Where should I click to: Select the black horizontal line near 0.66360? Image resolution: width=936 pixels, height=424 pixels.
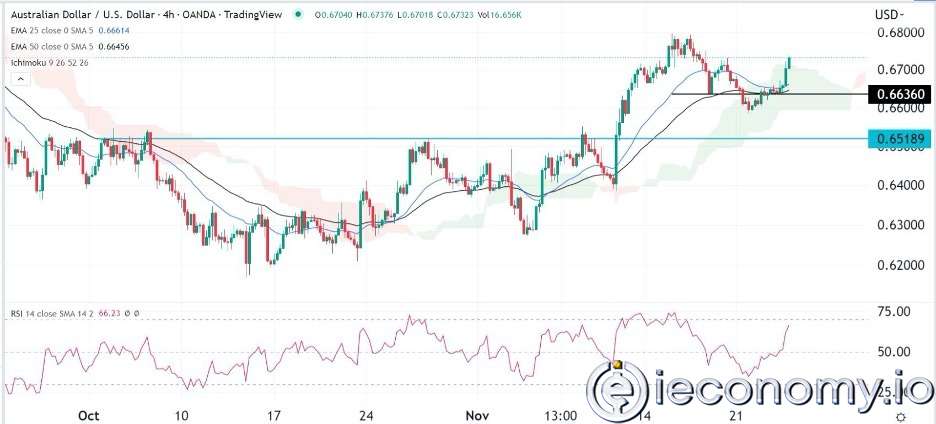pos(760,94)
